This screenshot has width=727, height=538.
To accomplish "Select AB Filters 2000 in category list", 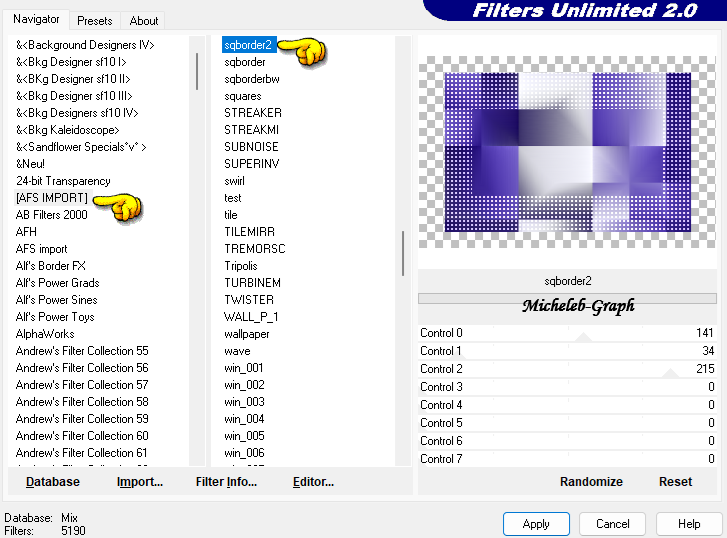I will [52, 215].
